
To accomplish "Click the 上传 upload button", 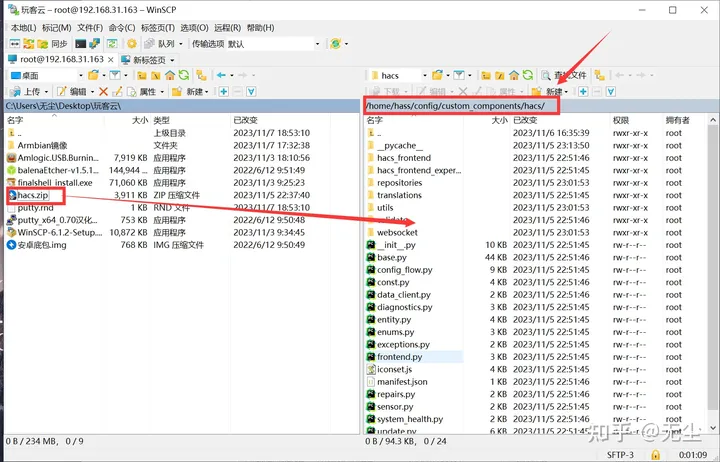I will 30,91.
